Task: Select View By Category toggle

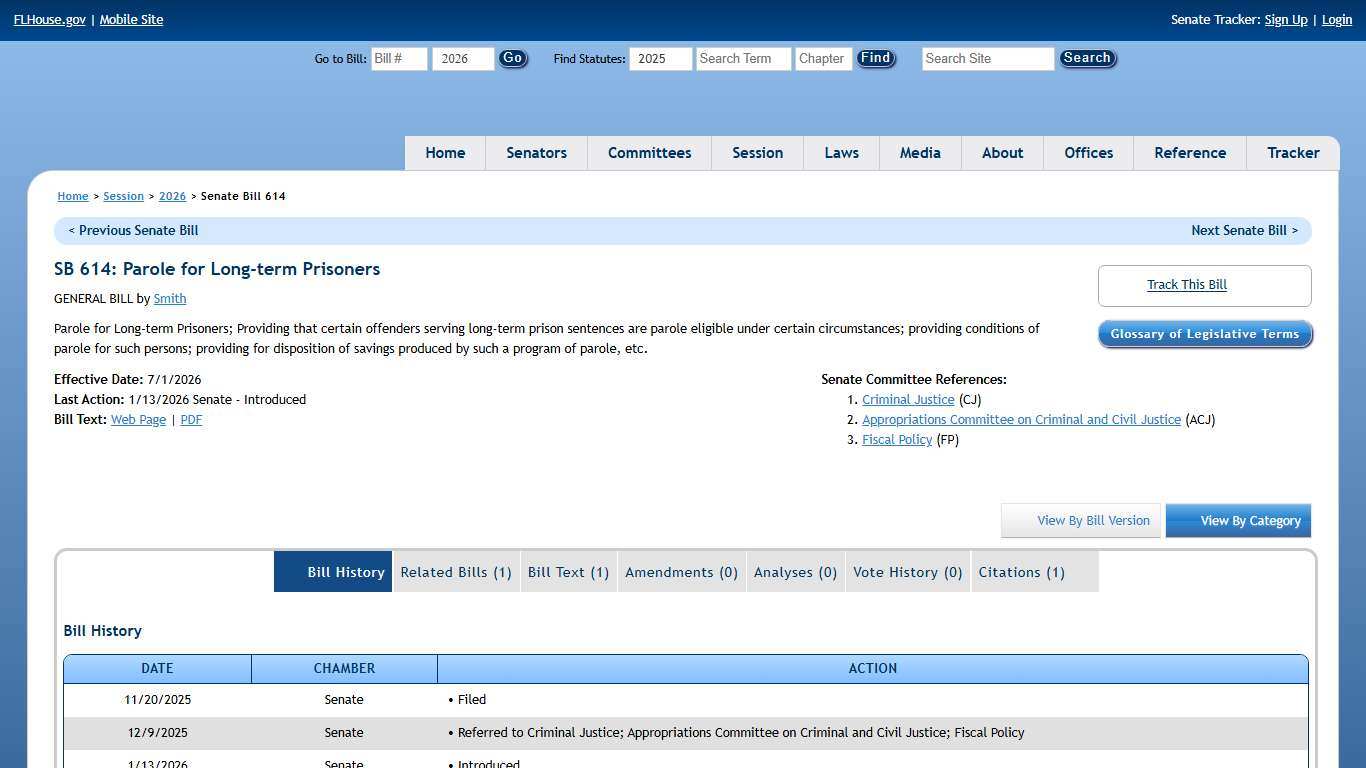Action: 1238,521
